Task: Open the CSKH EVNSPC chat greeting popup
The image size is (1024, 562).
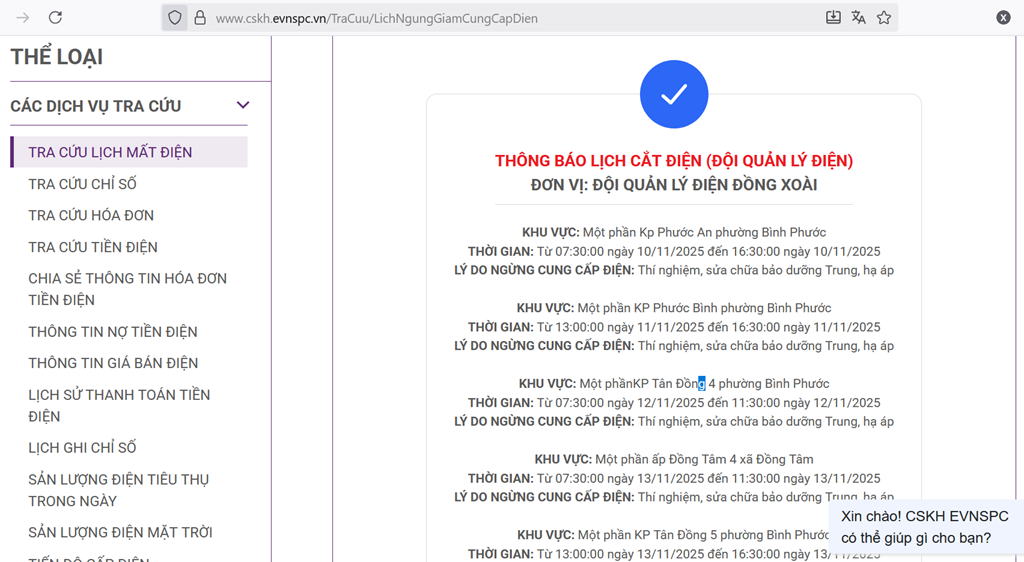Action: 924,527
